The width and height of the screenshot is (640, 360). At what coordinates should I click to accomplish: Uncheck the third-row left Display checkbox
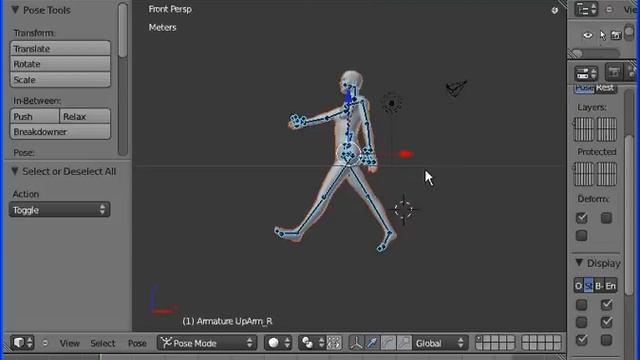(582, 340)
